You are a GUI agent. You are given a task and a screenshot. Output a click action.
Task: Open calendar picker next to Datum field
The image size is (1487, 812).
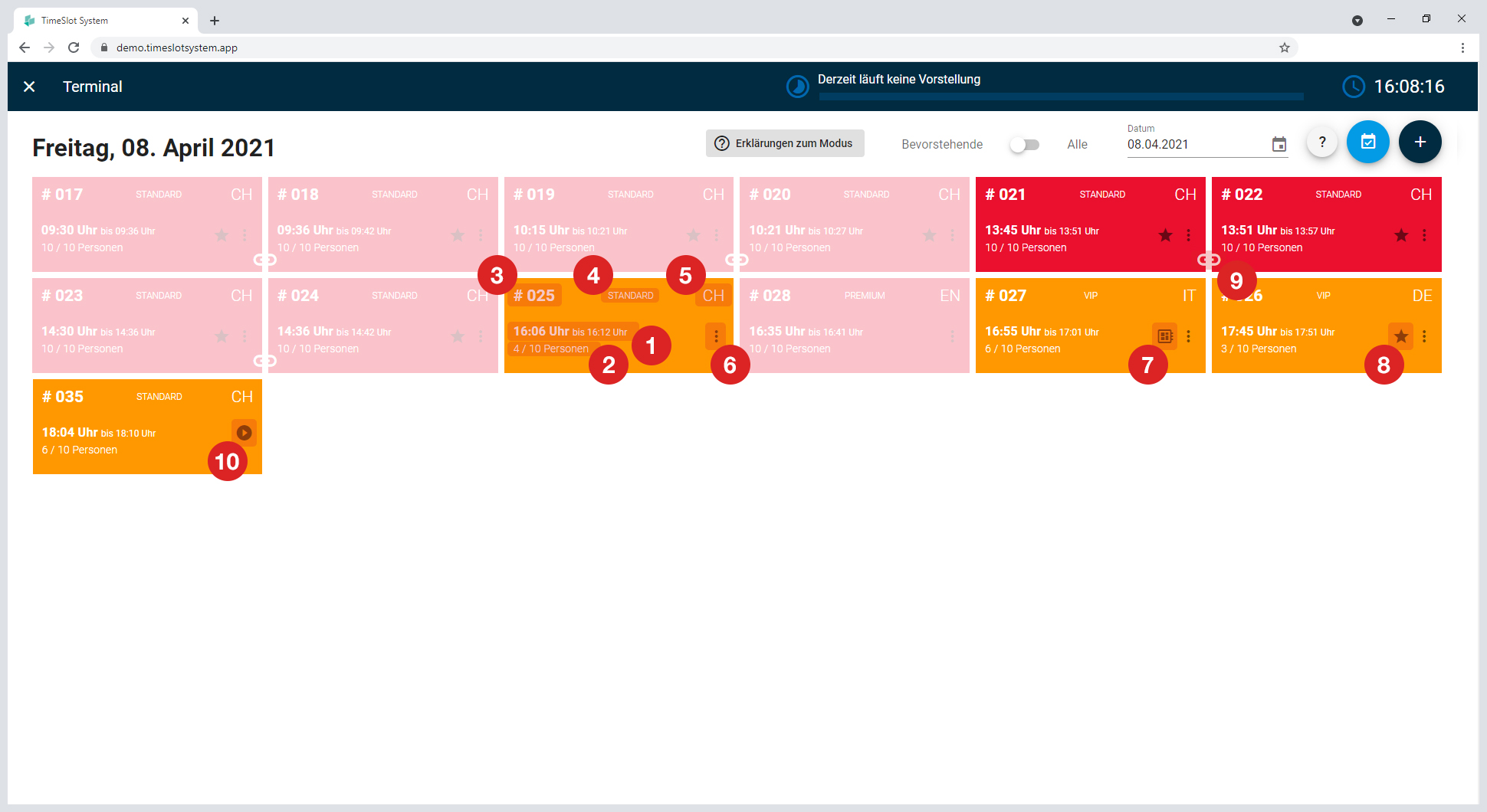pyautogui.click(x=1279, y=144)
